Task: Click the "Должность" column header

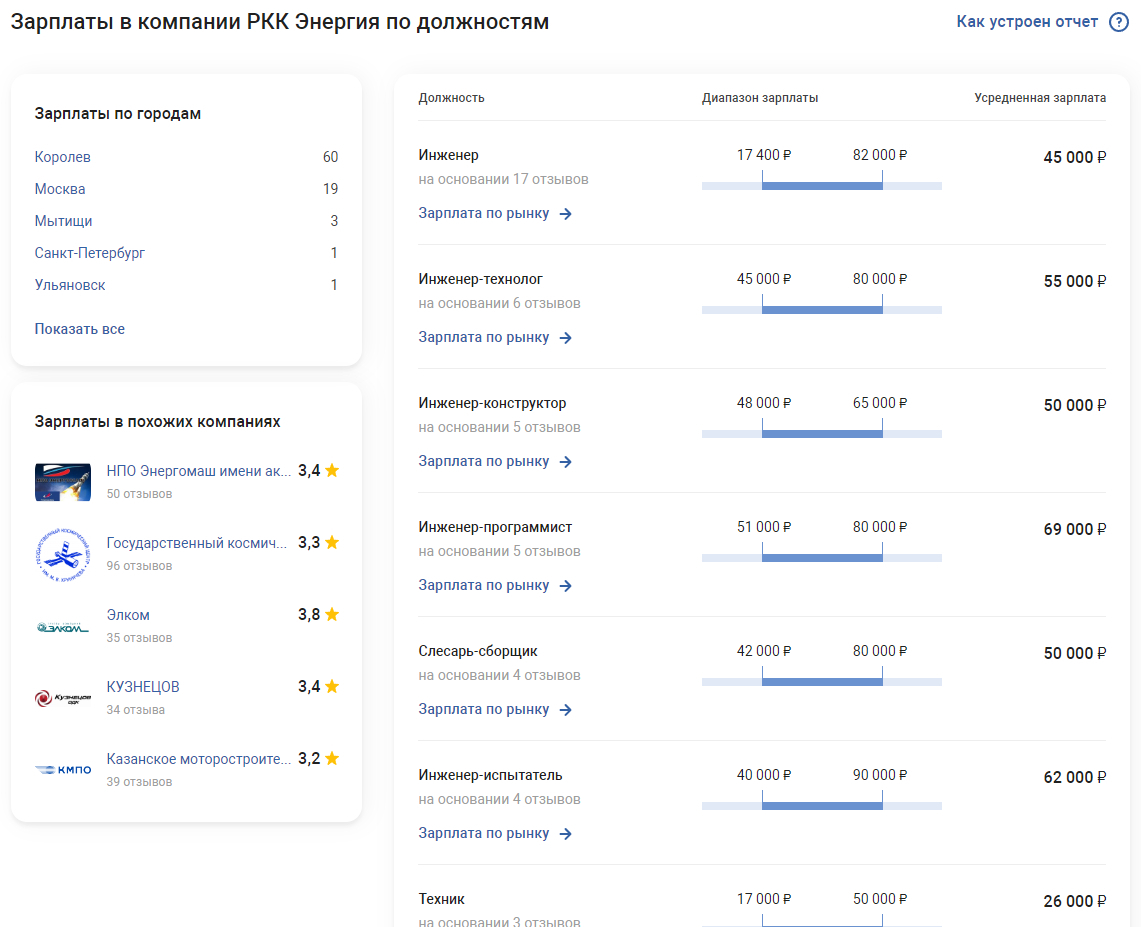Action: pos(451,98)
